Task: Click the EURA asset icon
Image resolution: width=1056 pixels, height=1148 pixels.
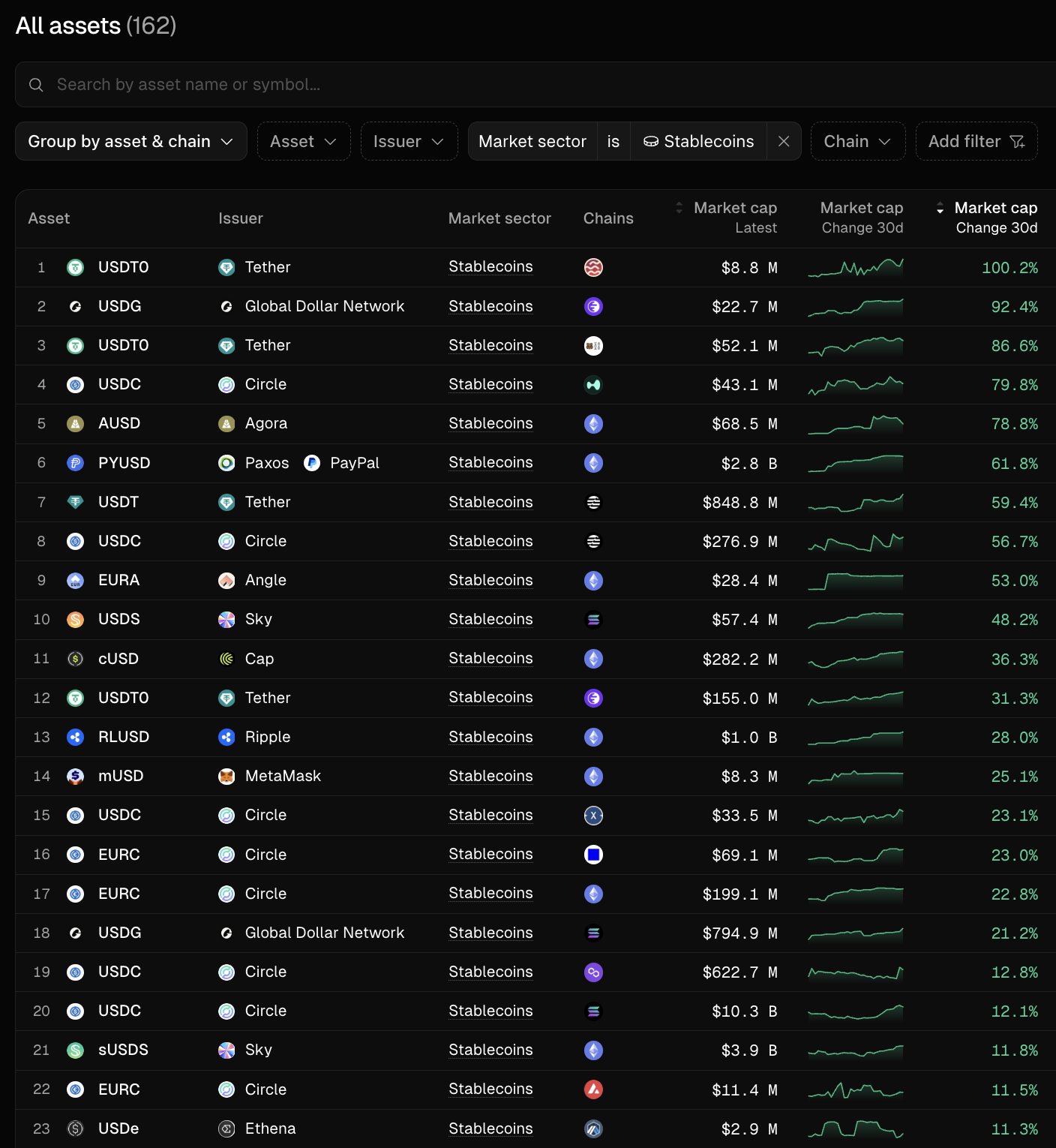Action: 76,580
